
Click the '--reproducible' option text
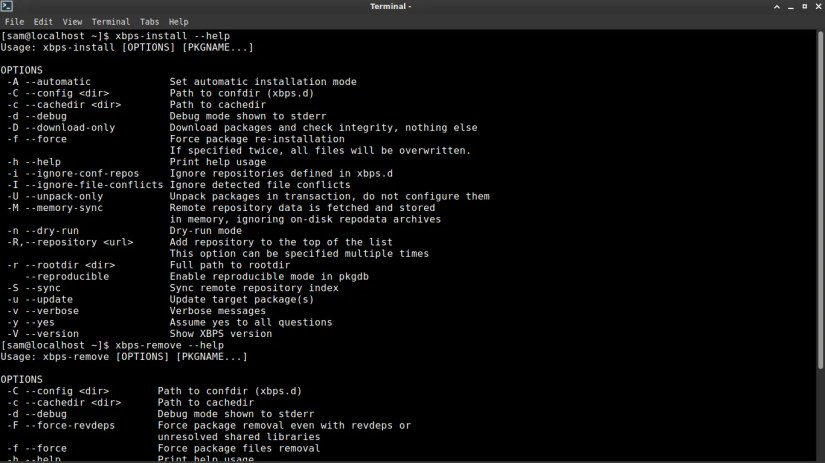tap(67, 276)
